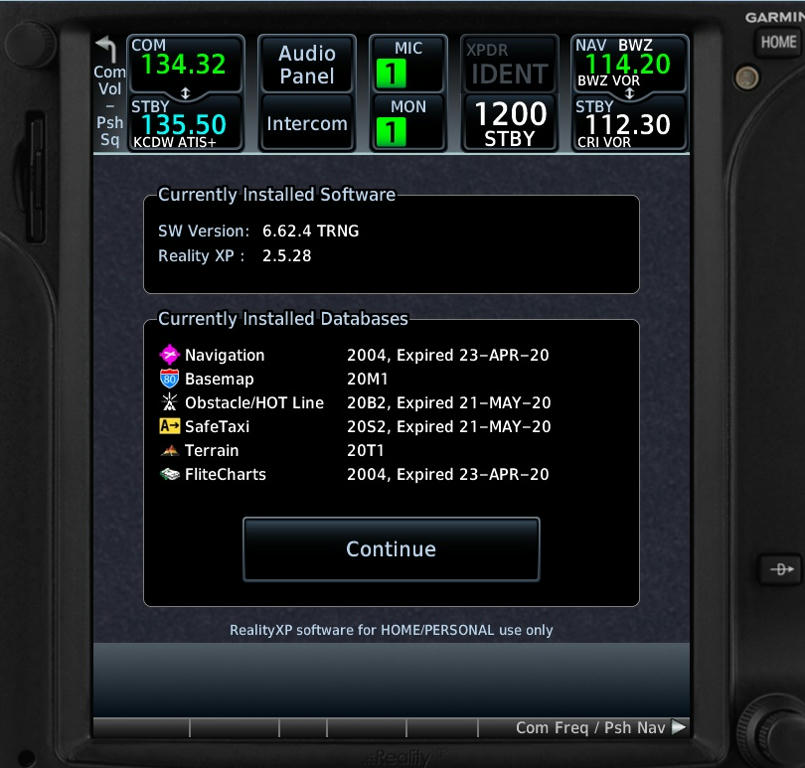
Task: Toggle MIC 1 selection
Action: [408, 64]
